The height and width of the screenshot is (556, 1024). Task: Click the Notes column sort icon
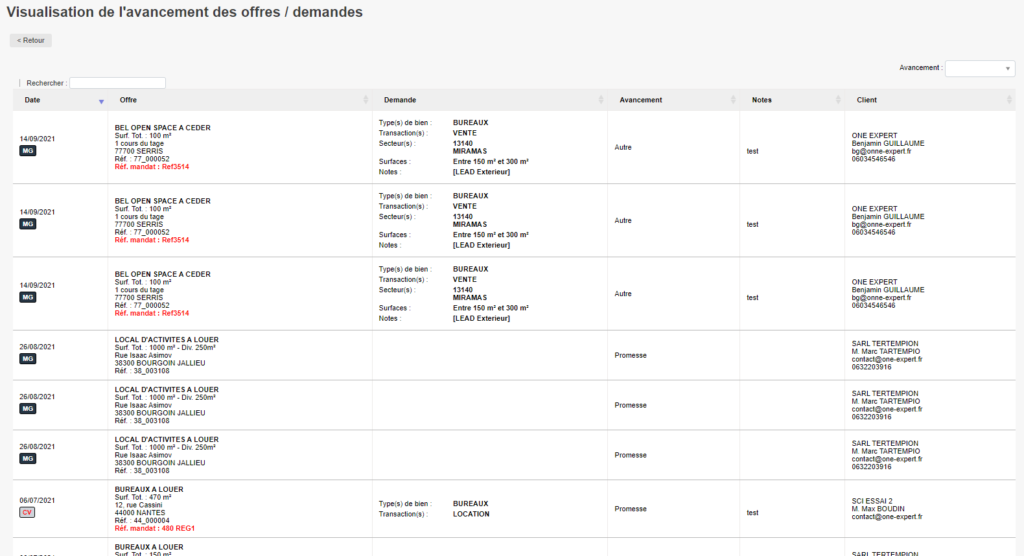pyautogui.click(x=839, y=100)
